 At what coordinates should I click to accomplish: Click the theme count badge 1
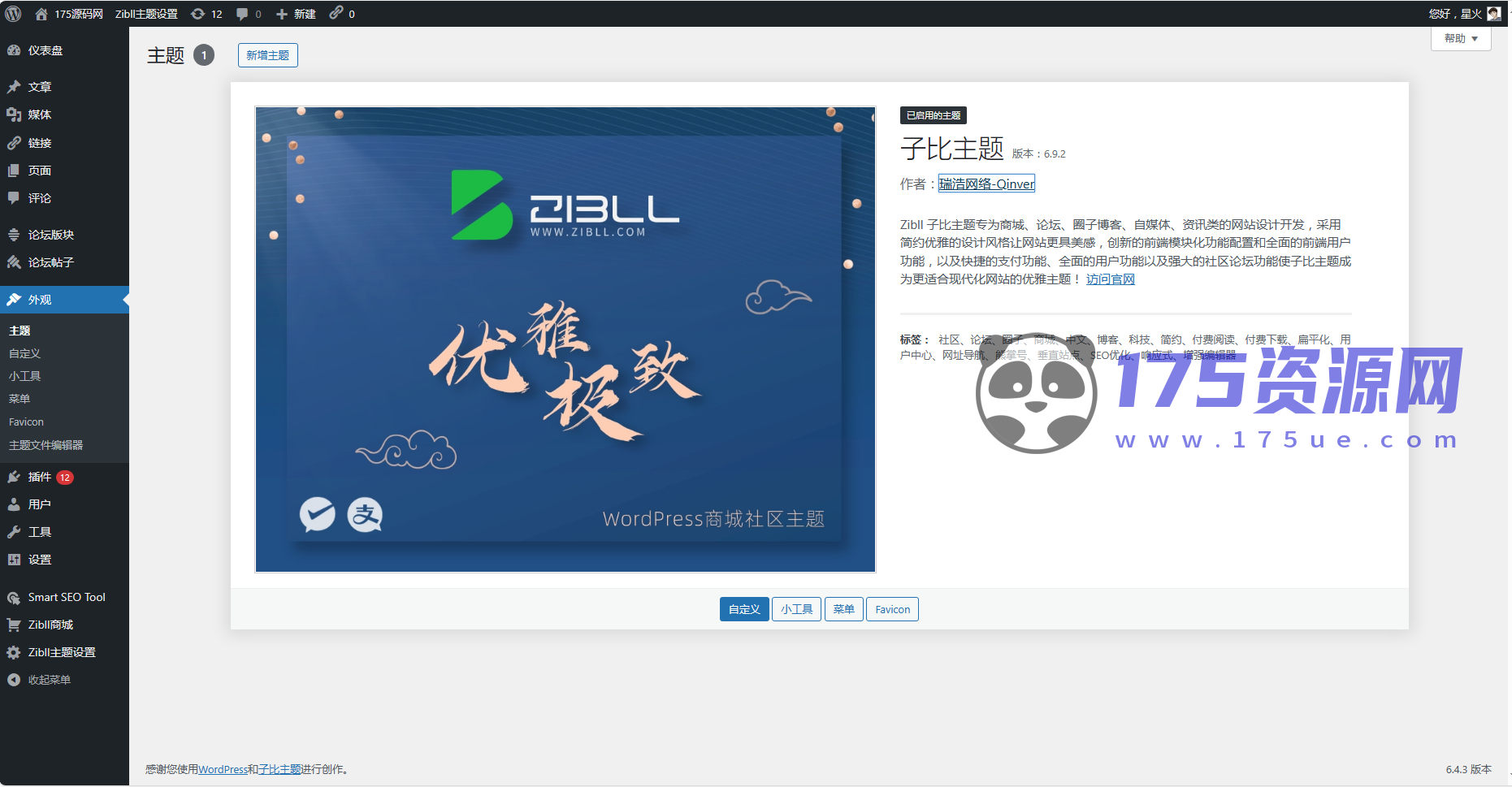[204, 55]
